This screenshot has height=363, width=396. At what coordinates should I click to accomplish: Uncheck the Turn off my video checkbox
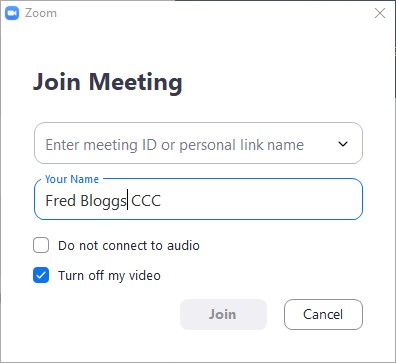pyautogui.click(x=41, y=275)
